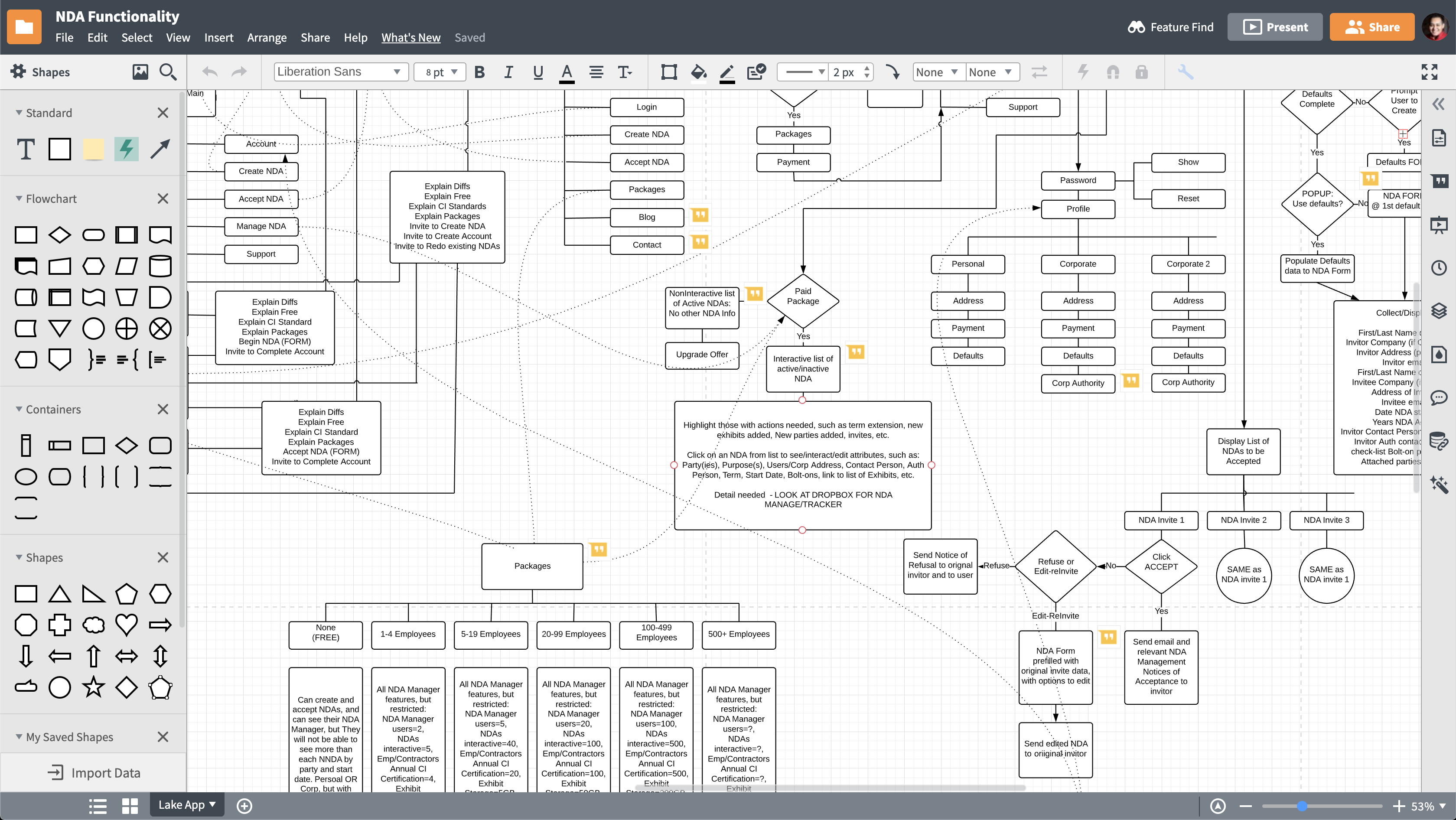Switch to page grid view icon
Image resolution: width=1456 pixels, height=820 pixels.
click(130, 806)
